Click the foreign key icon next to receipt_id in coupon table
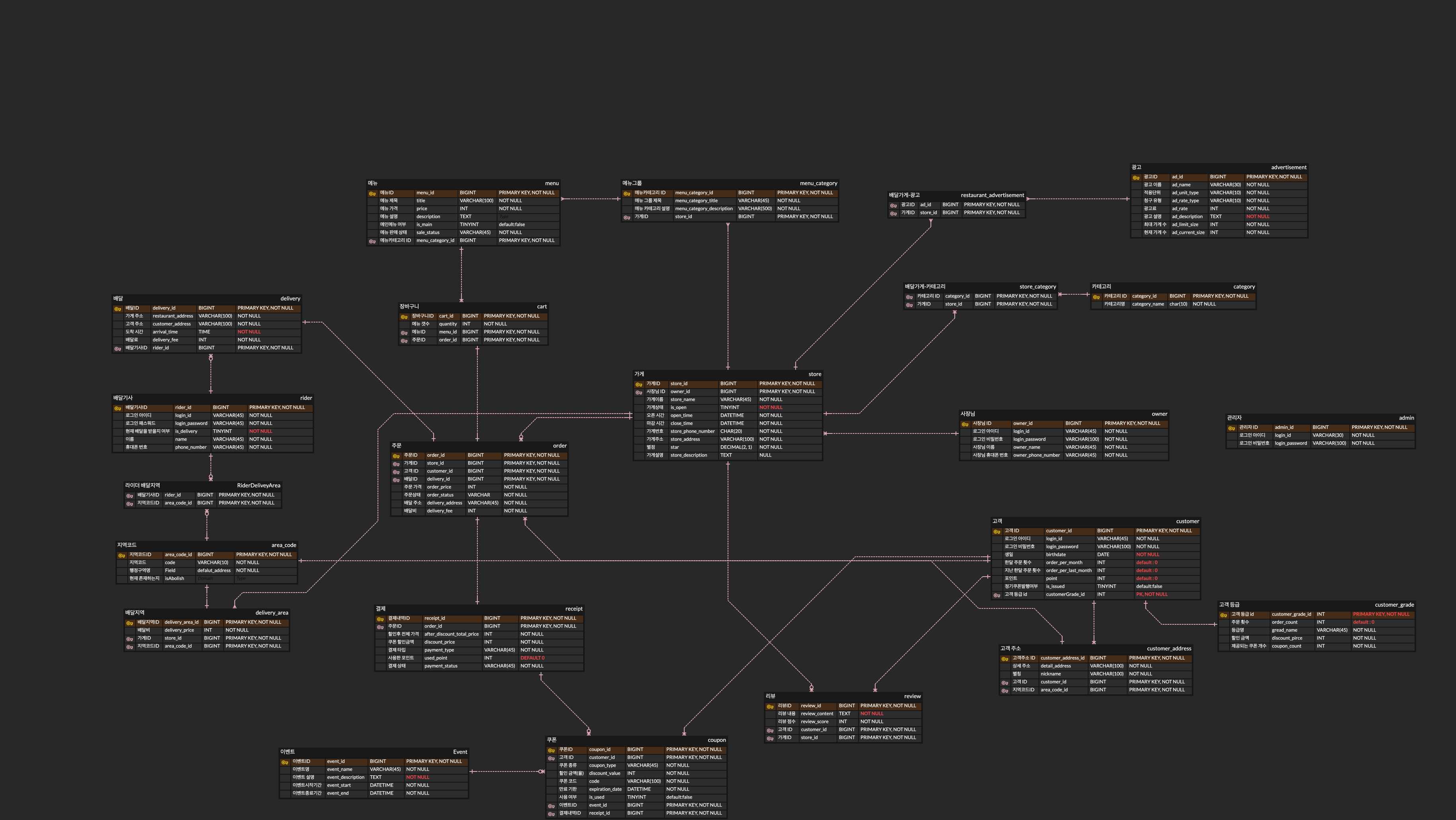This screenshot has width=1456, height=820. click(551, 814)
